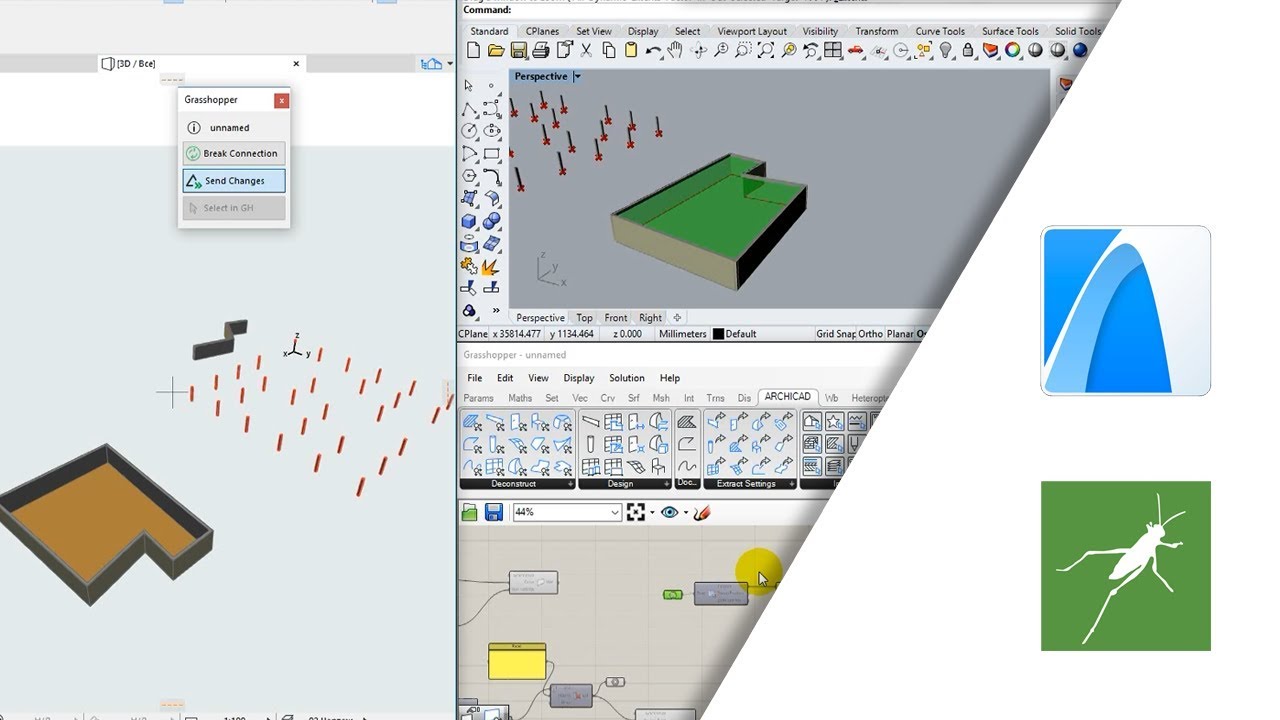
Task: Click the Open folder icon in Rhino toolbar
Action: pos(496,50)
